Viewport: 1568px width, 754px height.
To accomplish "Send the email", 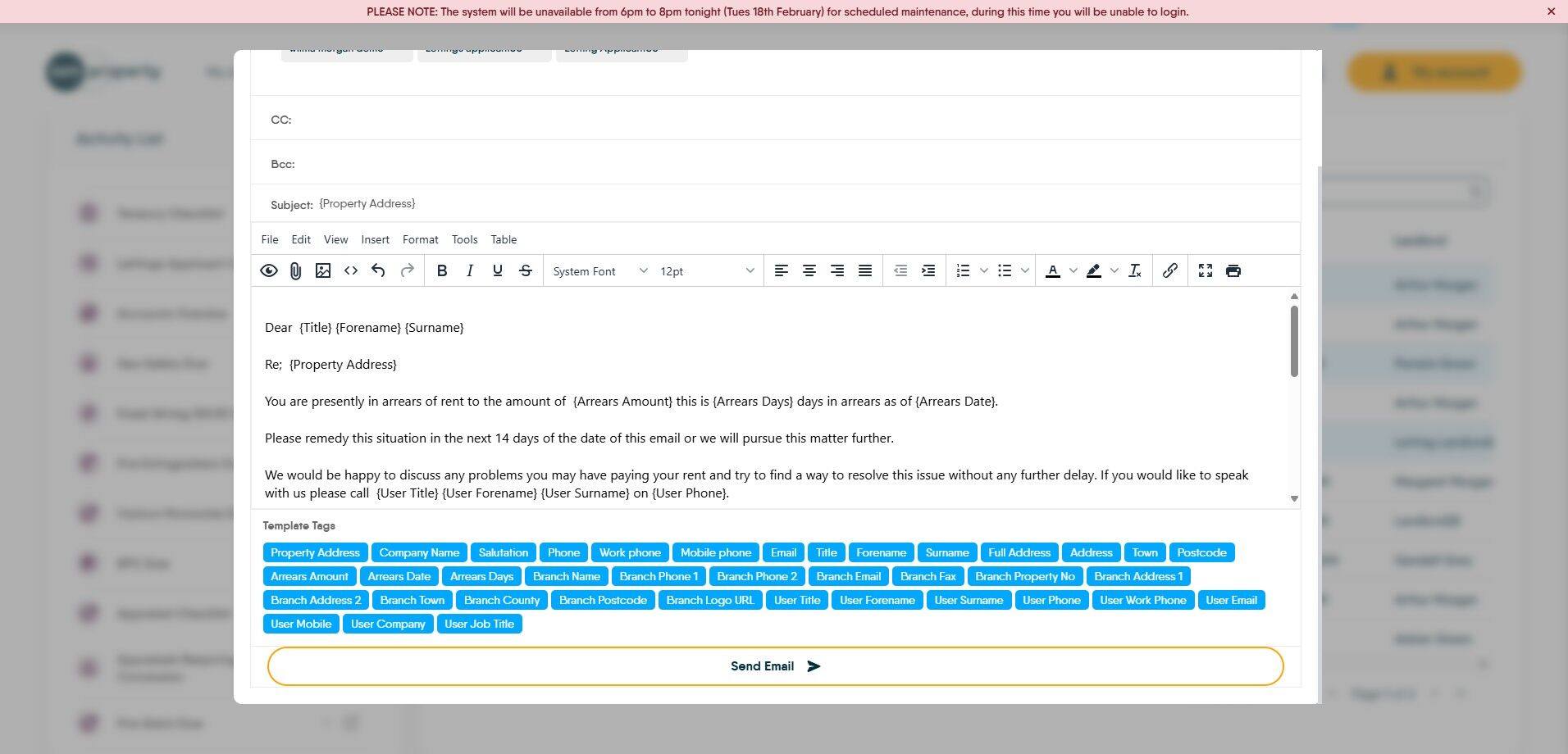I will point(775,666).
